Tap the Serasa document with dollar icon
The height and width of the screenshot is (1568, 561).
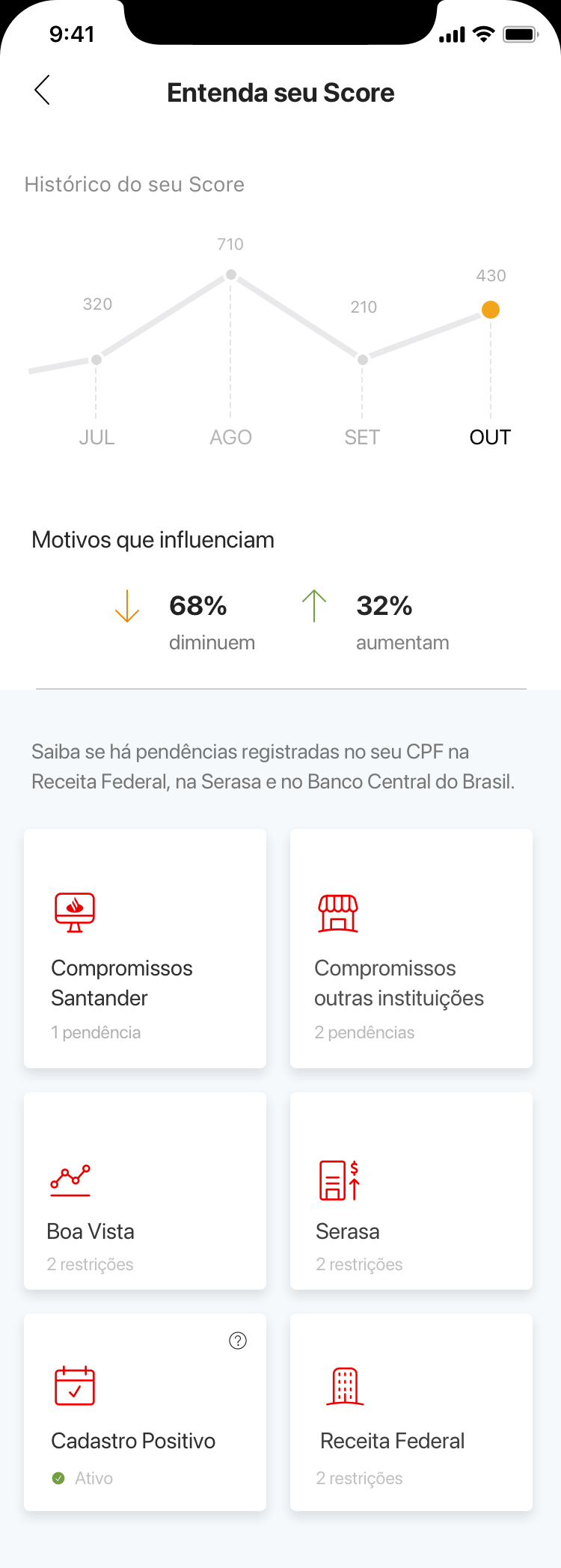[x=340, y=1180]
